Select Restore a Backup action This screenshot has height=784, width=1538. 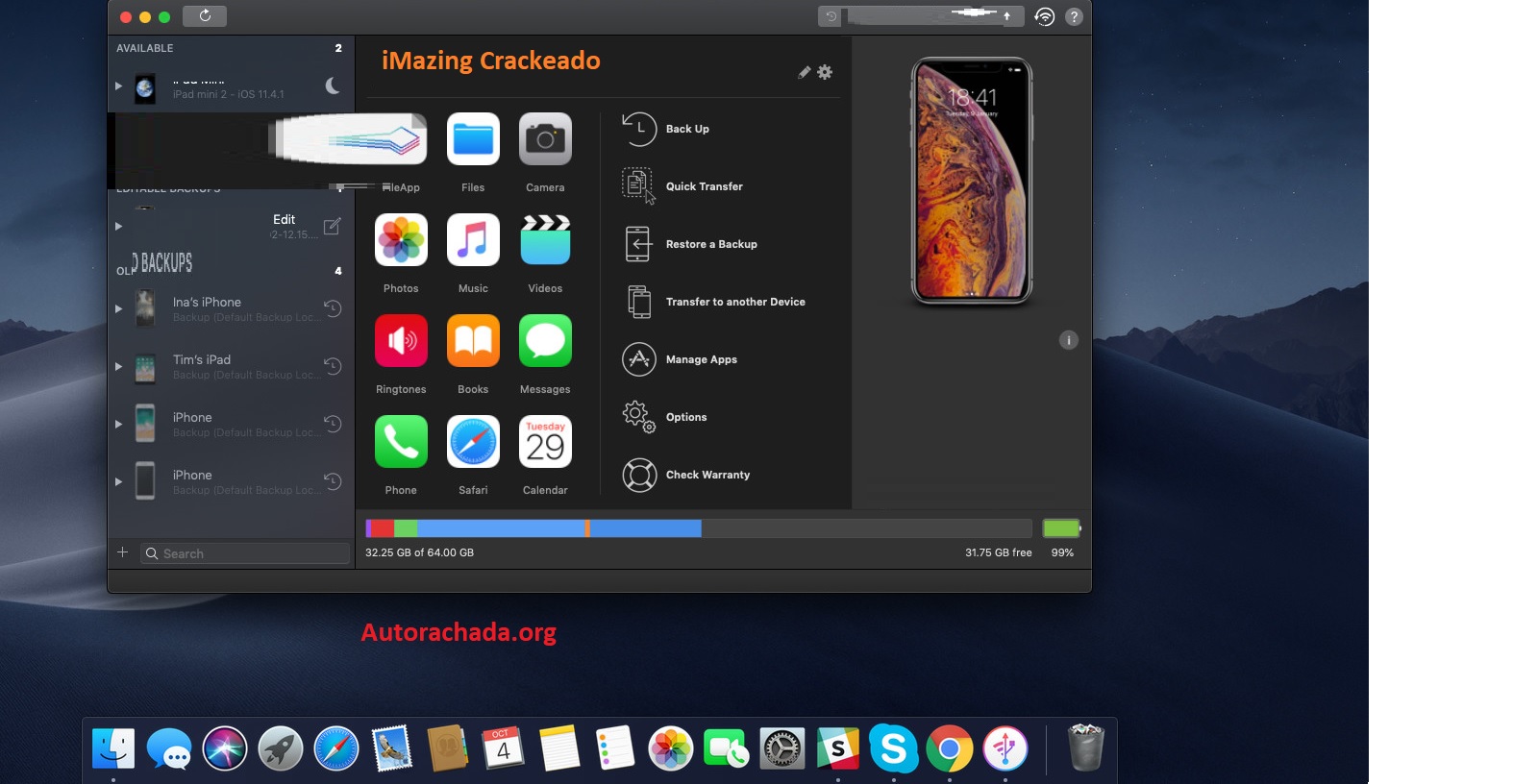710,244
